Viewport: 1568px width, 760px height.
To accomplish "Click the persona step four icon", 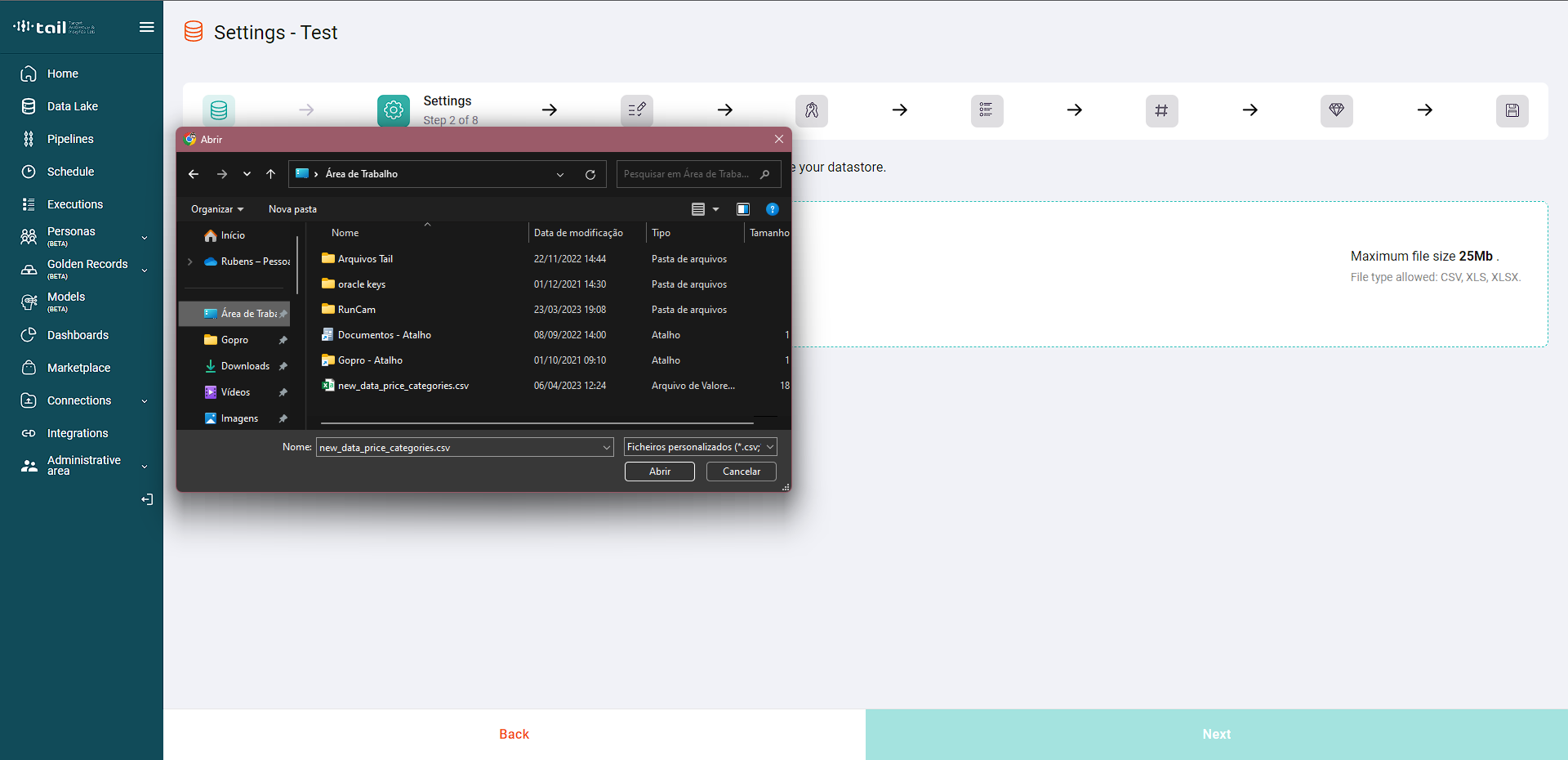I will click(812, 110).
